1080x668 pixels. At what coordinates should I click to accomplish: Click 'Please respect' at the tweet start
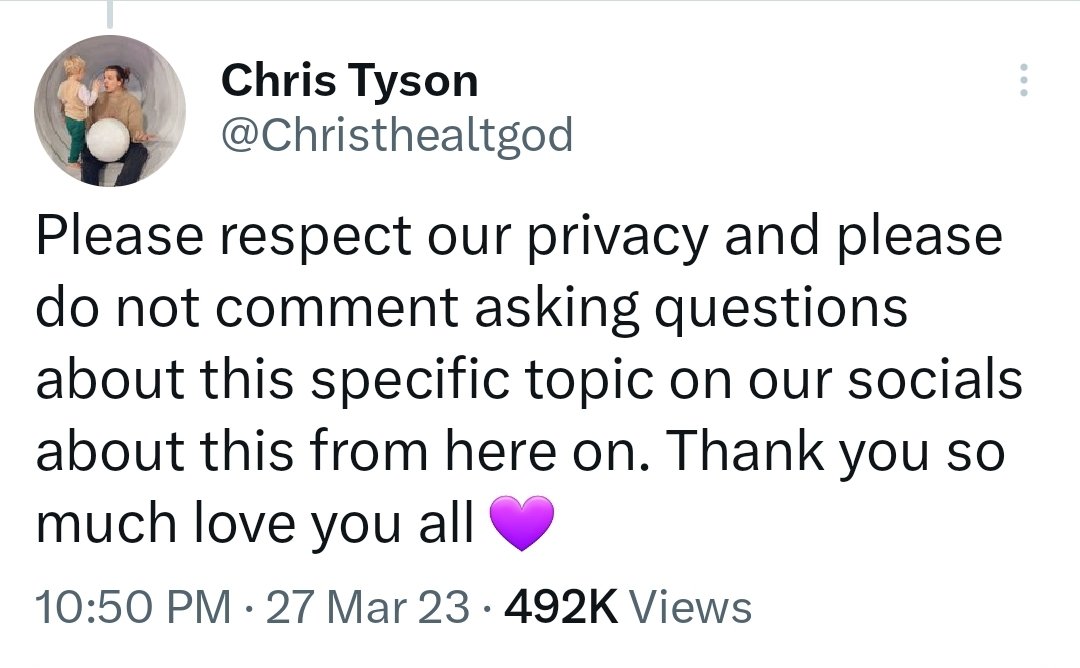[223, 237]
